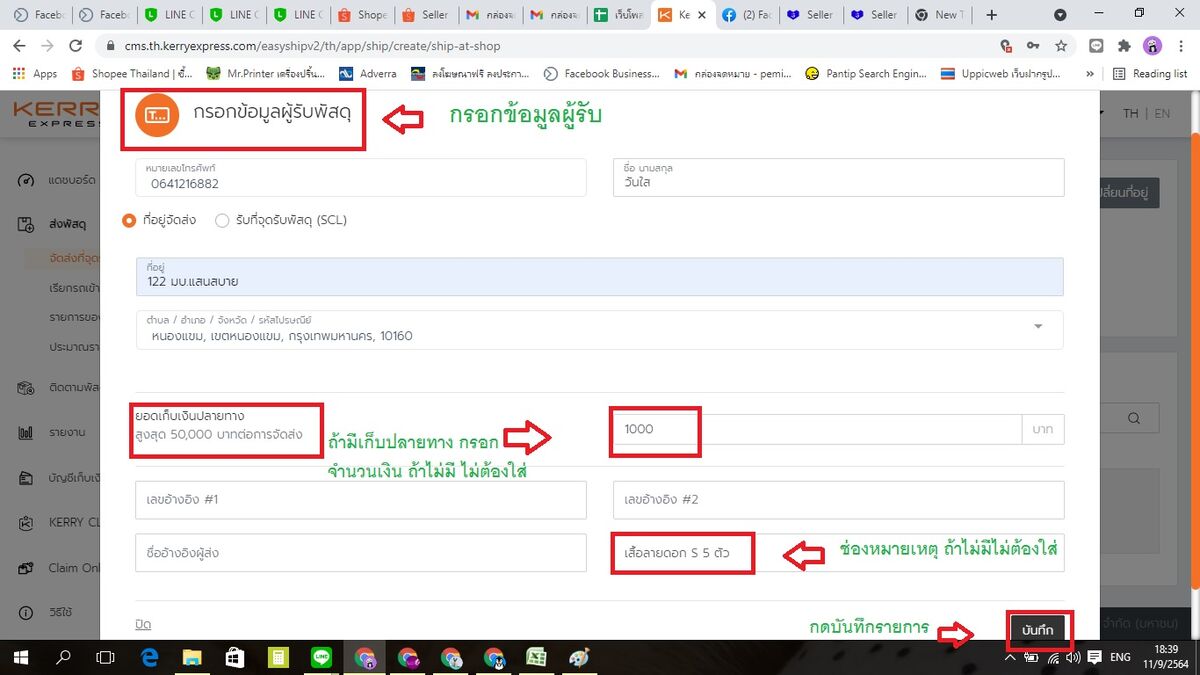This screenshot has width=1200, height=675.
Task: Open the Chrome three-dot menu
Action: click(x=1180, y=46)
